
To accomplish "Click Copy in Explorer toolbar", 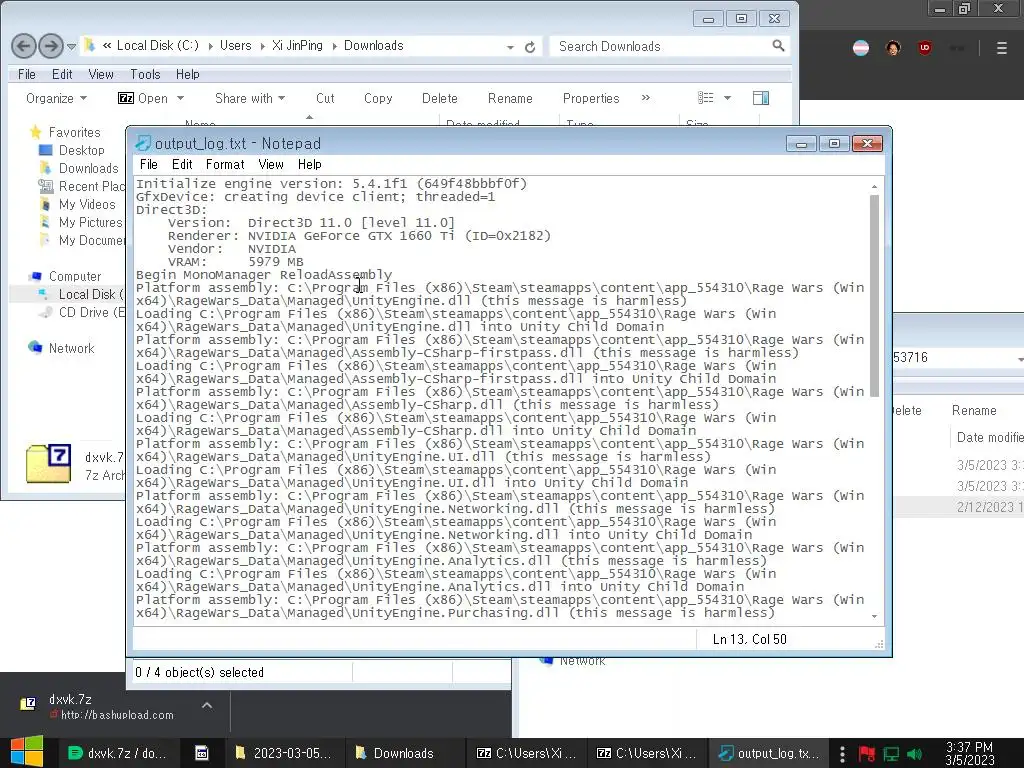I will (378, 99).
